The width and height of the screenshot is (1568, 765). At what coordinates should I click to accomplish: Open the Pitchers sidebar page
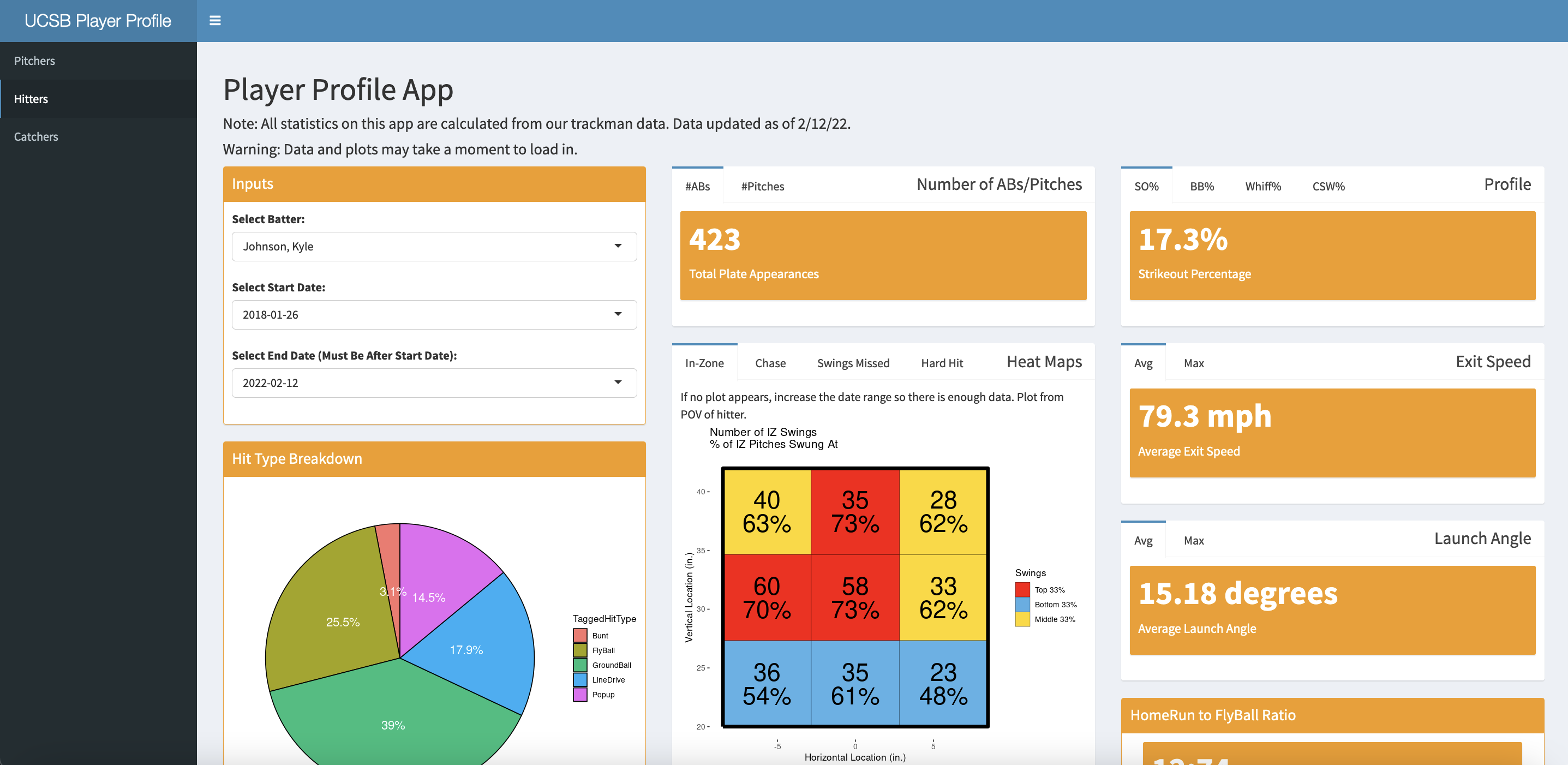tap(35, 61)
